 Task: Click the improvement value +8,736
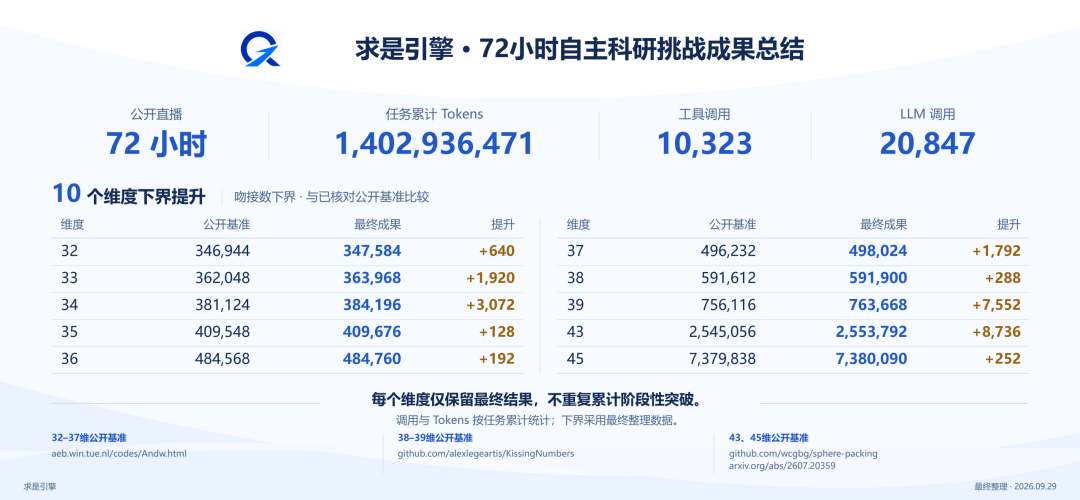pos(997,332)
